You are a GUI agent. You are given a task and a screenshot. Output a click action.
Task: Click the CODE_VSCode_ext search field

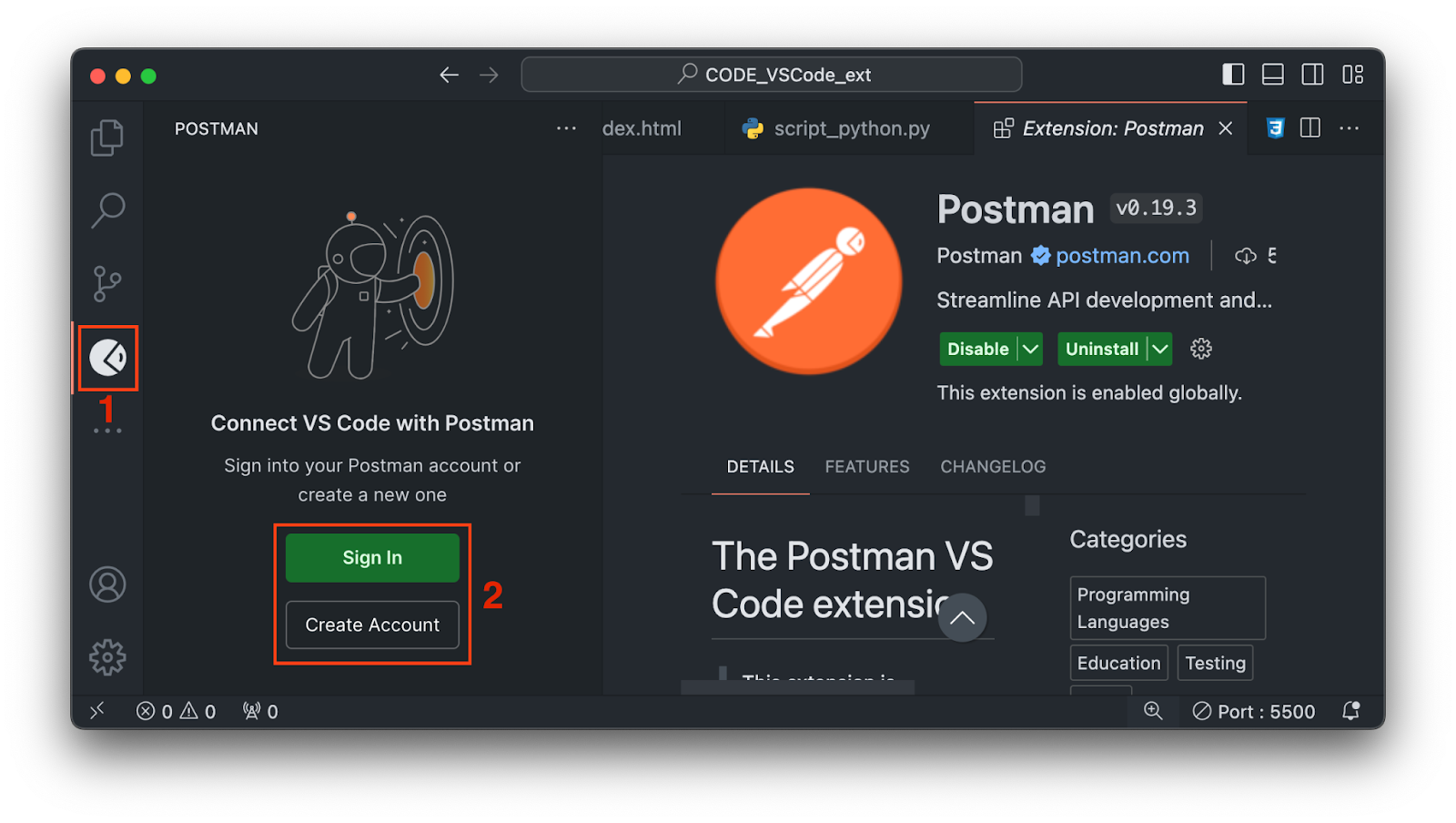pyautogui.click(x=771, y=74)
